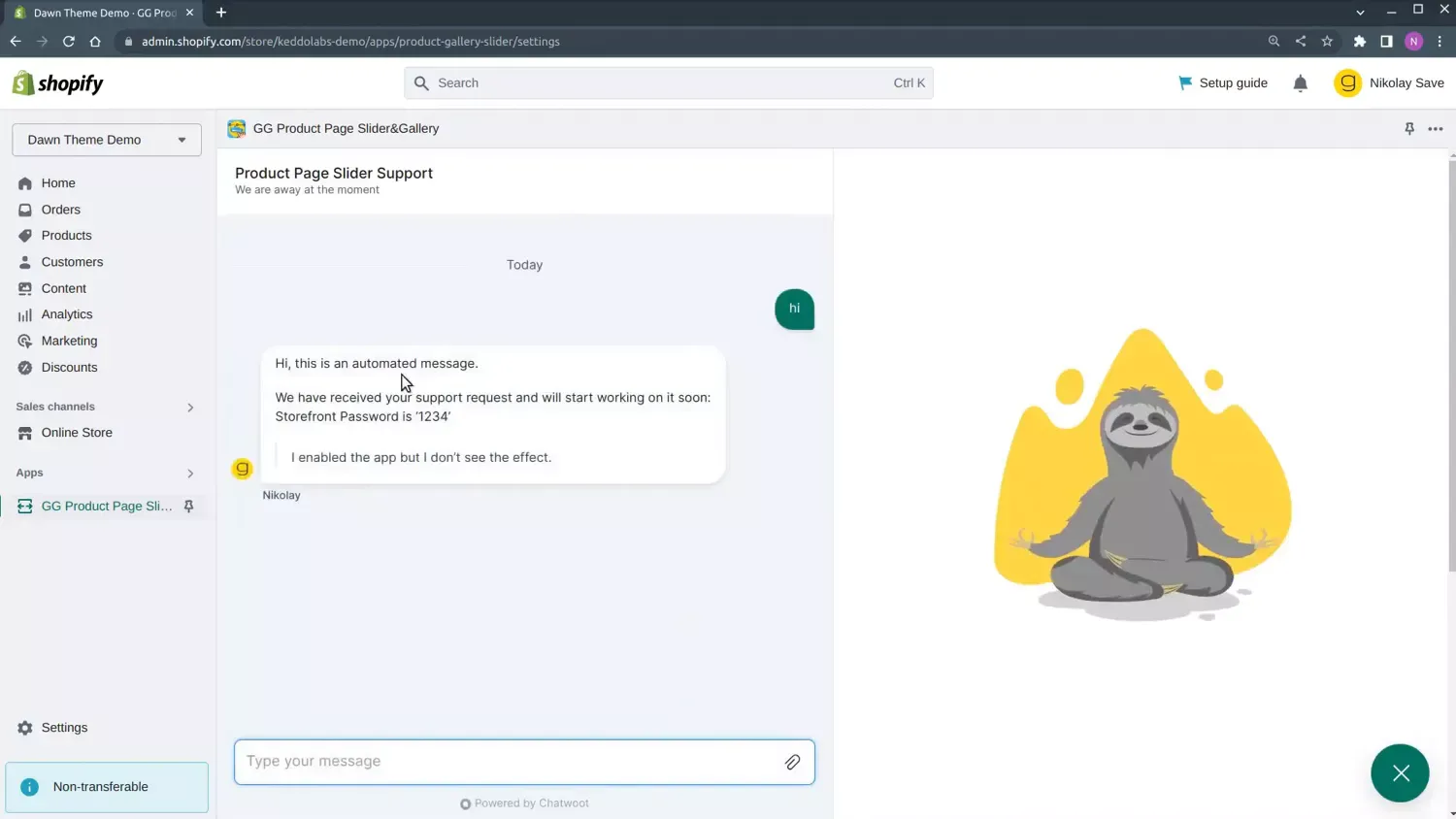
Task: Go to Marketing from the sidebar
Action: [70, 341]
